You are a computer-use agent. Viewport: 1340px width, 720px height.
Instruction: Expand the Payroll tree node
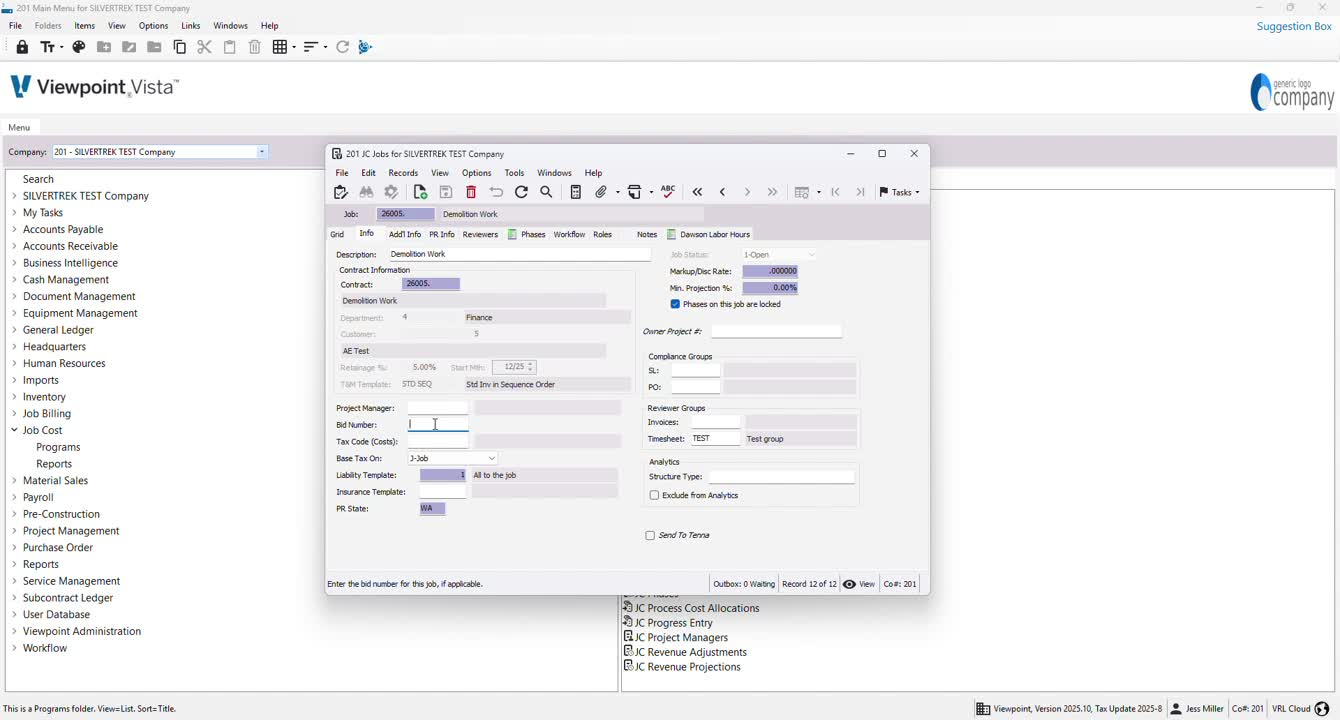pyautogui.click(x=14, y=497)
